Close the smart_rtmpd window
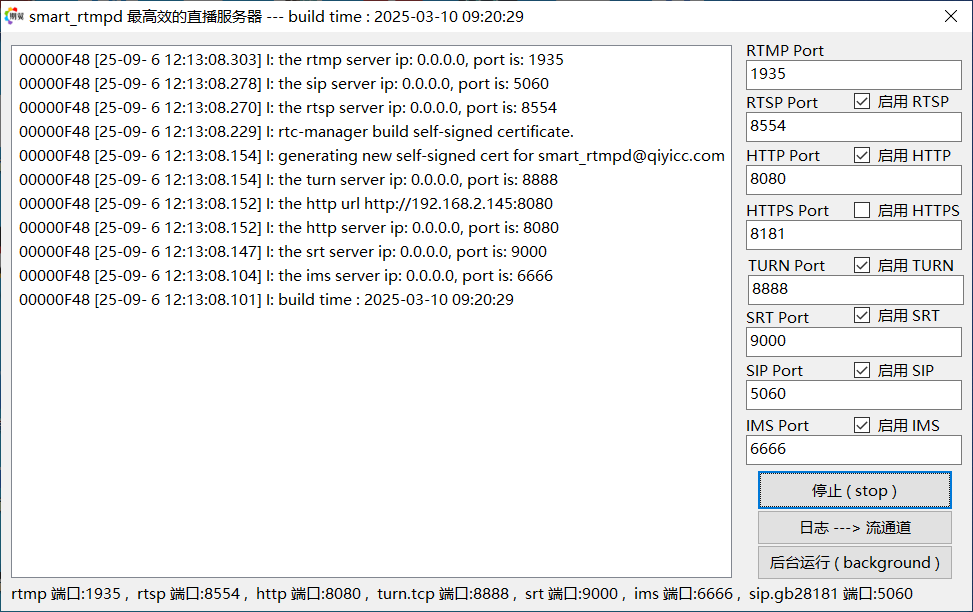This screenshot has width=973, height=612. pyautogui.click(x=951, y=16)
